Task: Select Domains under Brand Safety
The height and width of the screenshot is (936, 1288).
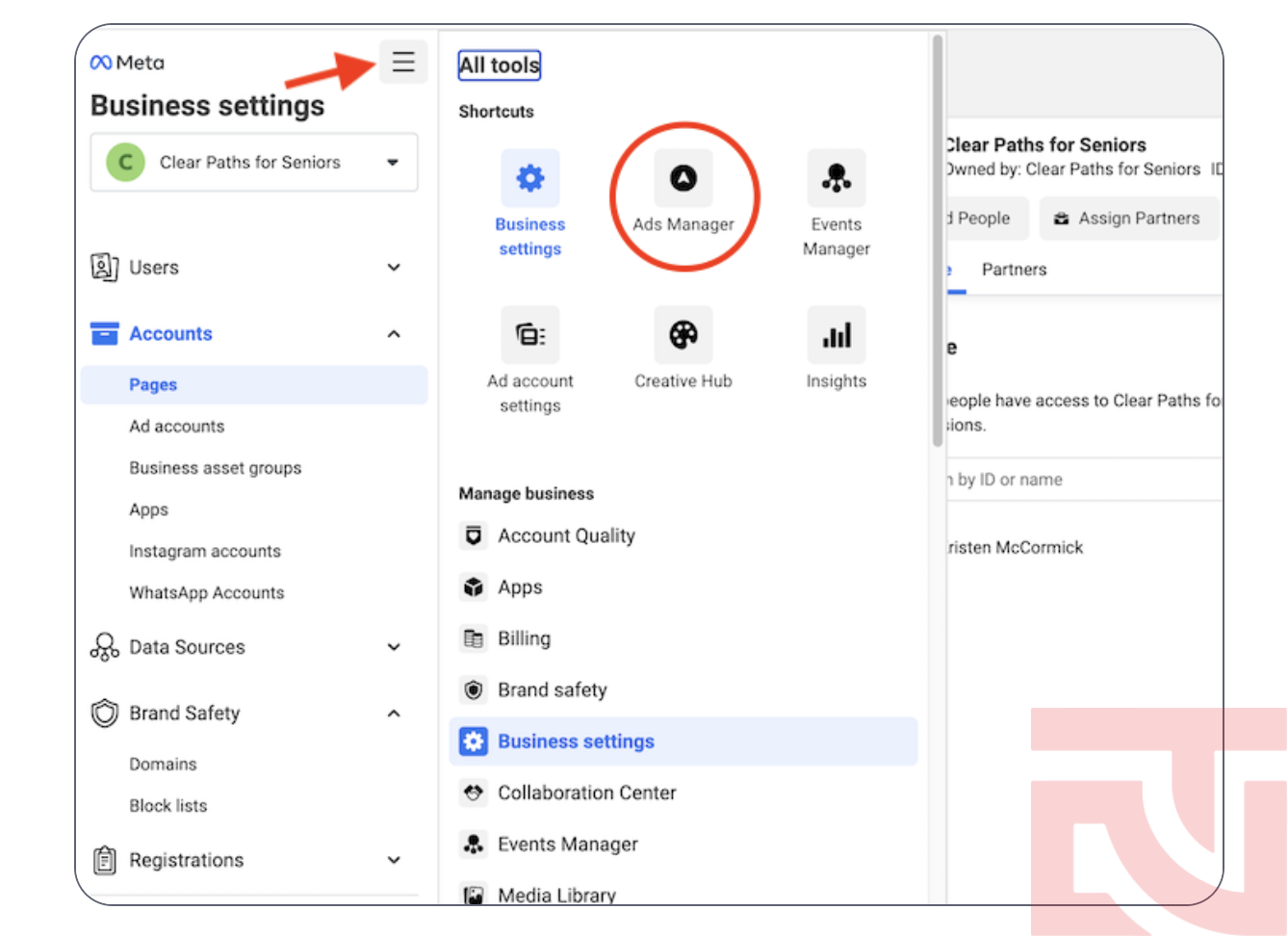Action: click(x=163, y=765)
